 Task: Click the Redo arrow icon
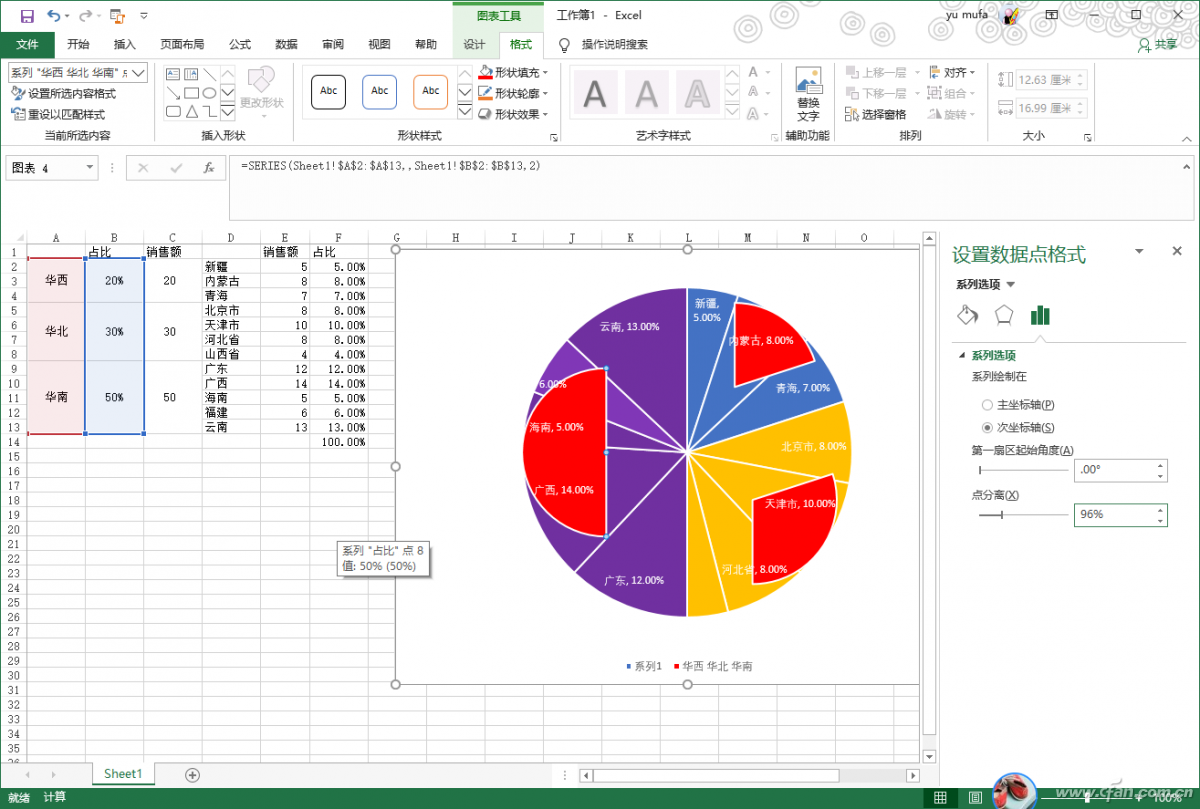point(85,16)
